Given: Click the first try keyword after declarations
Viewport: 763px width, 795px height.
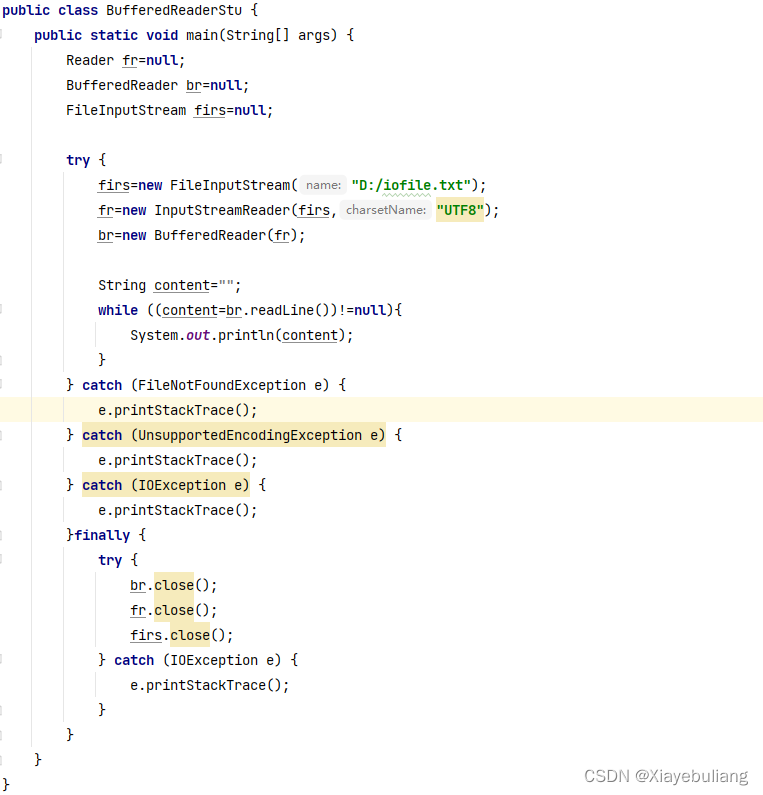Looking at the screenshot, I should click(x=78, y=160).
